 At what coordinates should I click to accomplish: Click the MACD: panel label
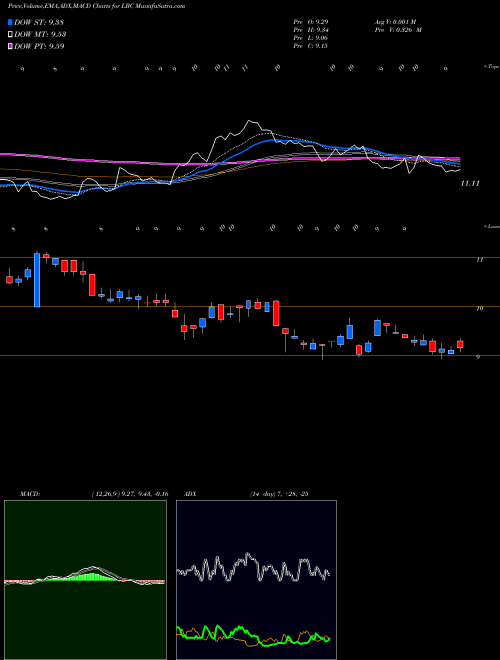(29, 494)
